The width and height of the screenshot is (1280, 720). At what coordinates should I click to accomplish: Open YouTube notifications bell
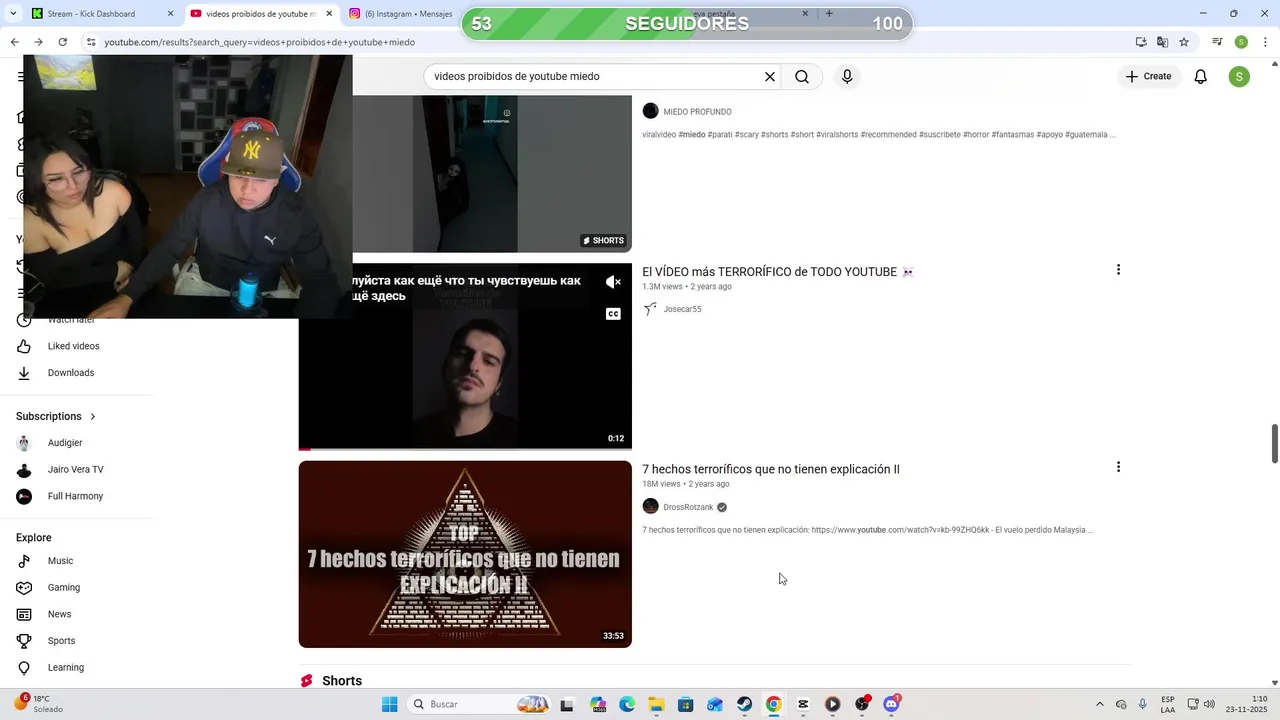pos(1201,77)
